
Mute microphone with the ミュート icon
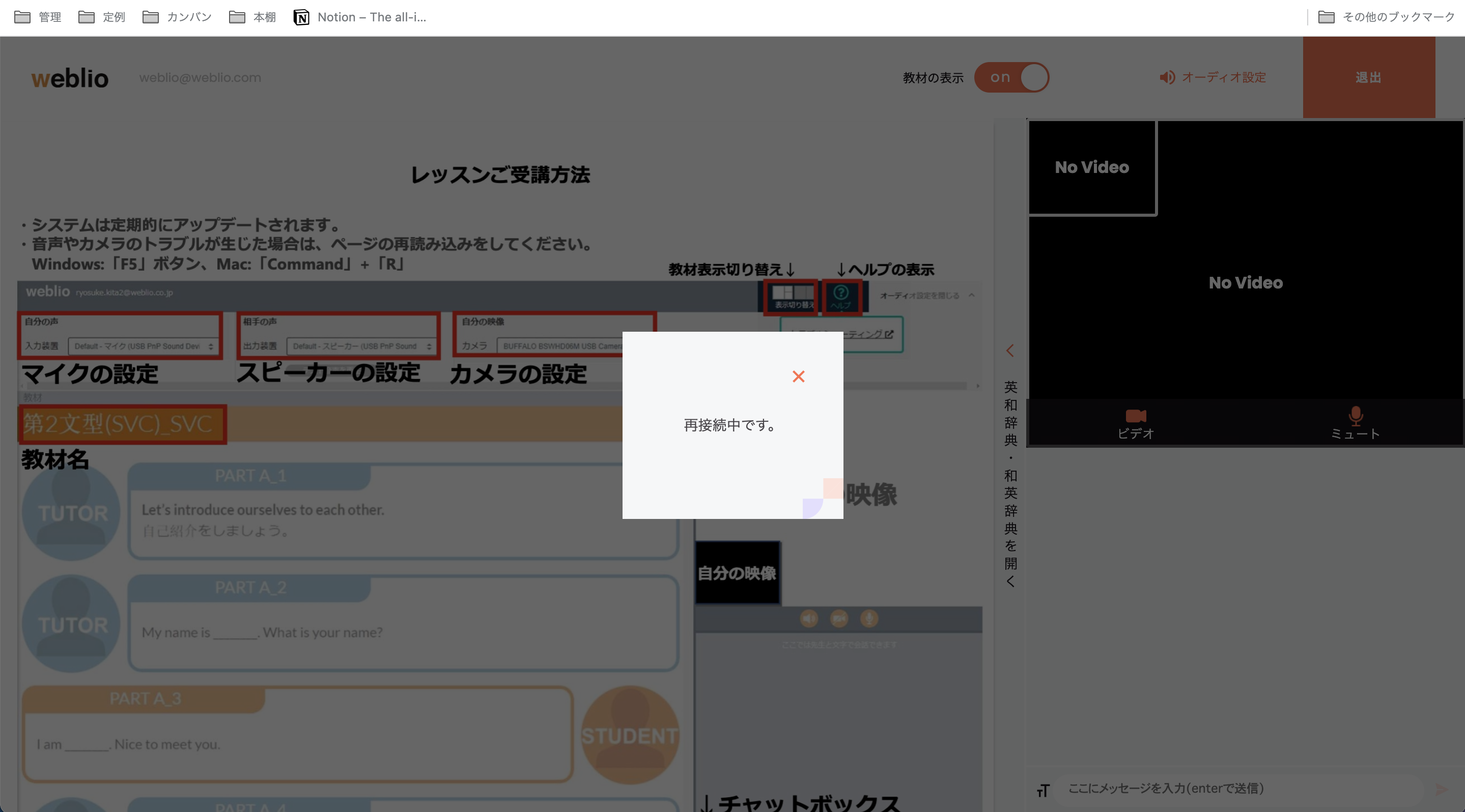tap(1355, 424)
